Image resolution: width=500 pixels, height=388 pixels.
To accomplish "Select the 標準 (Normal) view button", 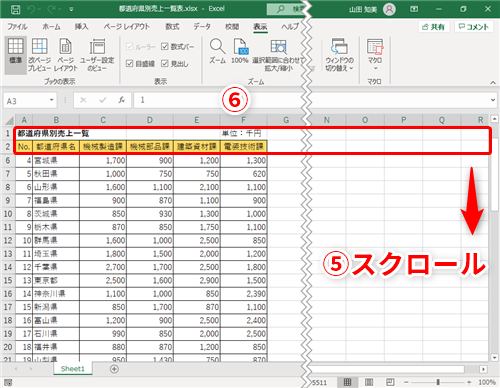I will coord(16,55).
